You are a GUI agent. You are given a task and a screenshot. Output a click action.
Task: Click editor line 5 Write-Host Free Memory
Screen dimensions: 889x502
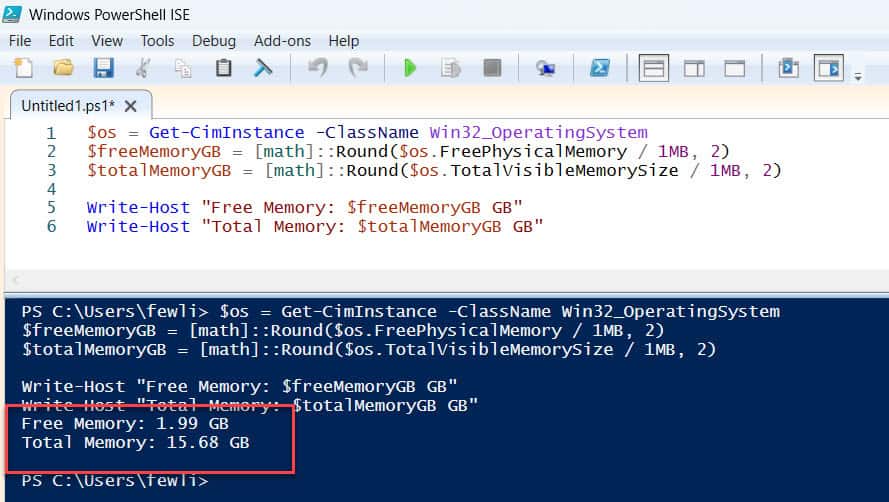point(304,208)
